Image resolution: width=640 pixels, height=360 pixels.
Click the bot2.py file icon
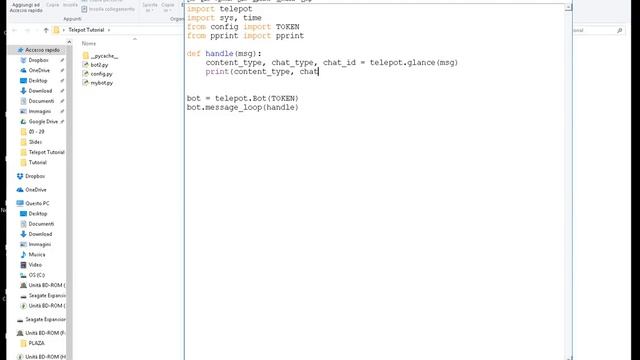[x=86, y=65]
